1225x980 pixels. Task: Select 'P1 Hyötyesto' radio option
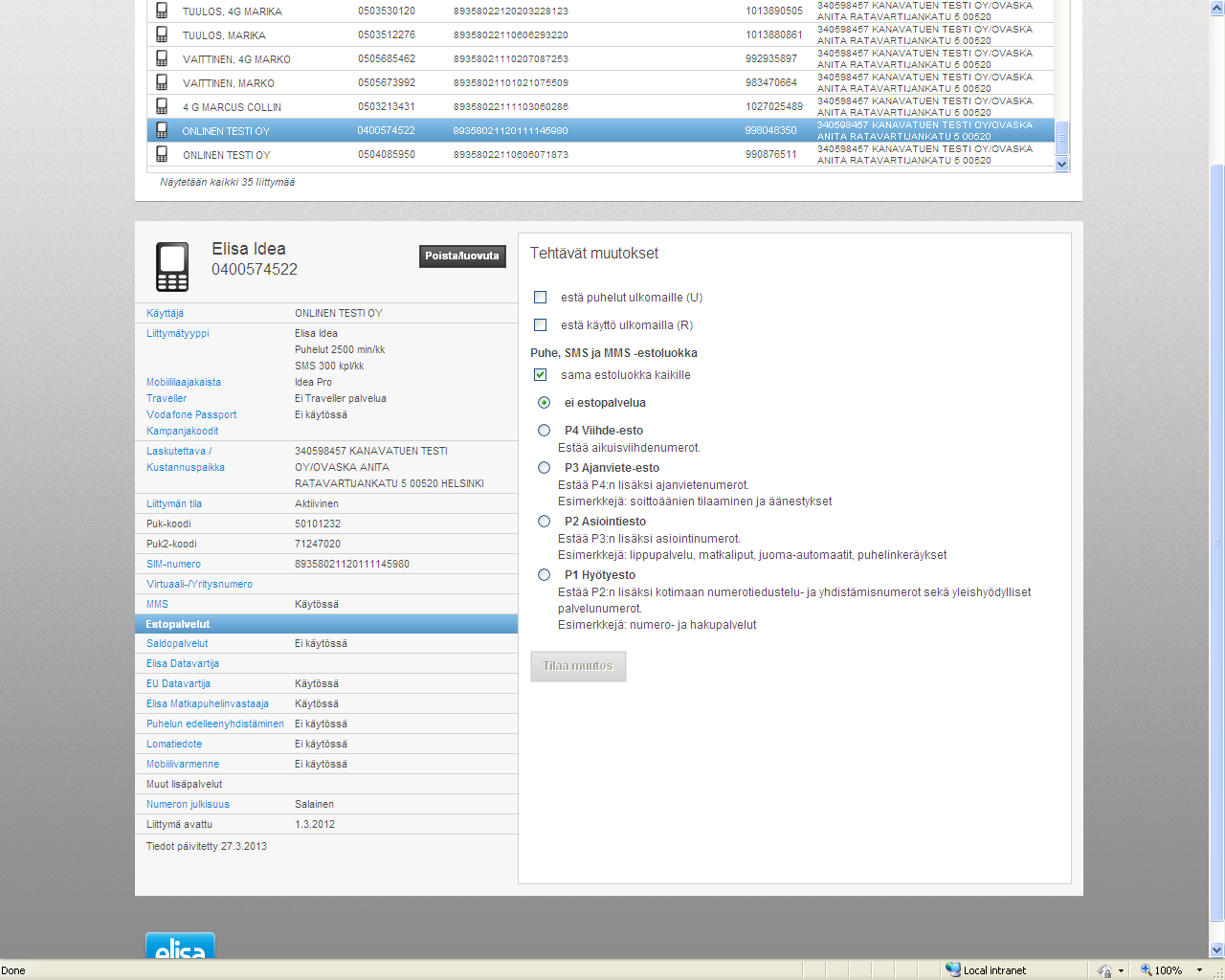click(545, 575)
